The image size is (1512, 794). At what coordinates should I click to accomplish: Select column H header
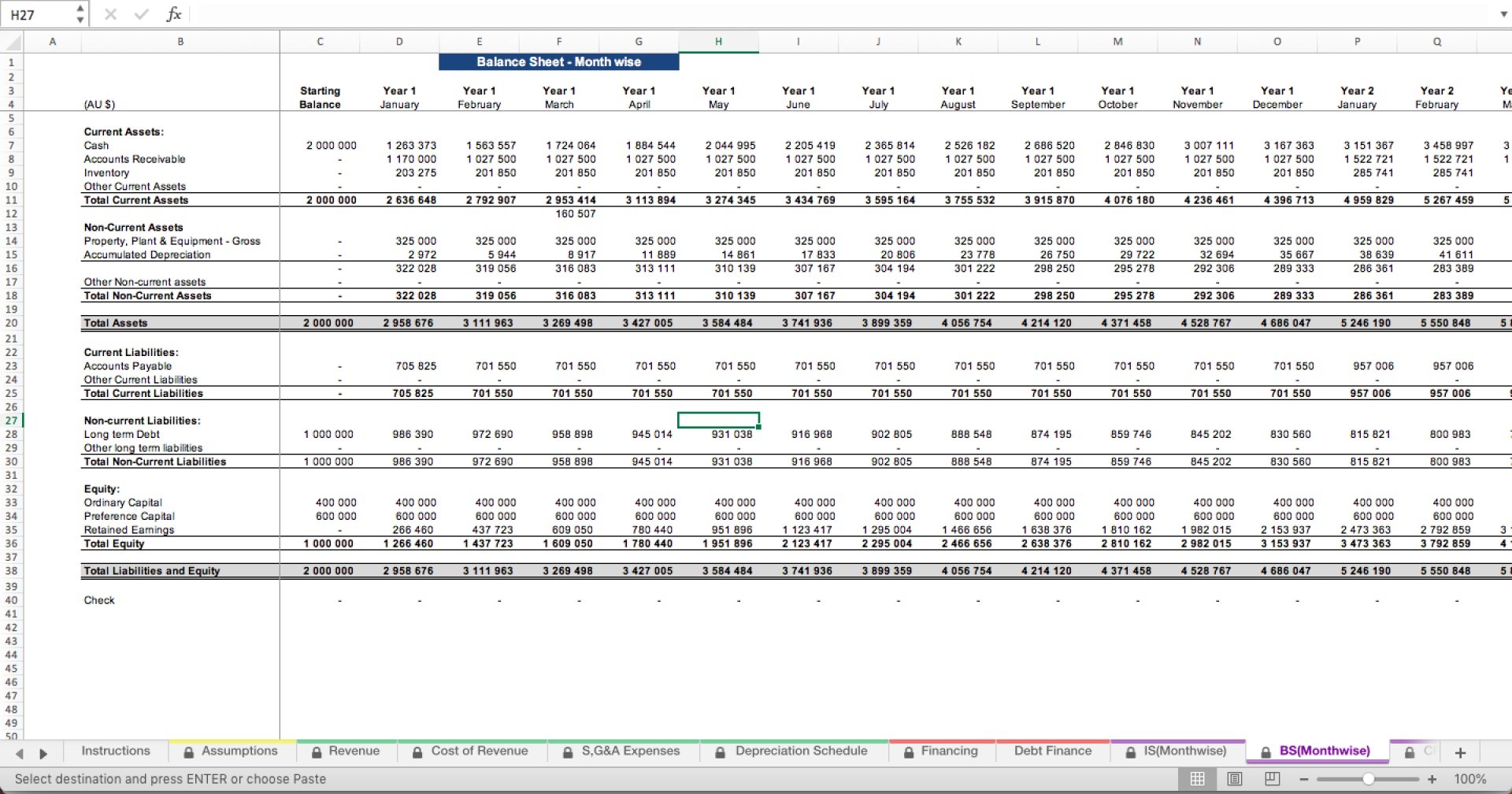click(x=717, y=42)
